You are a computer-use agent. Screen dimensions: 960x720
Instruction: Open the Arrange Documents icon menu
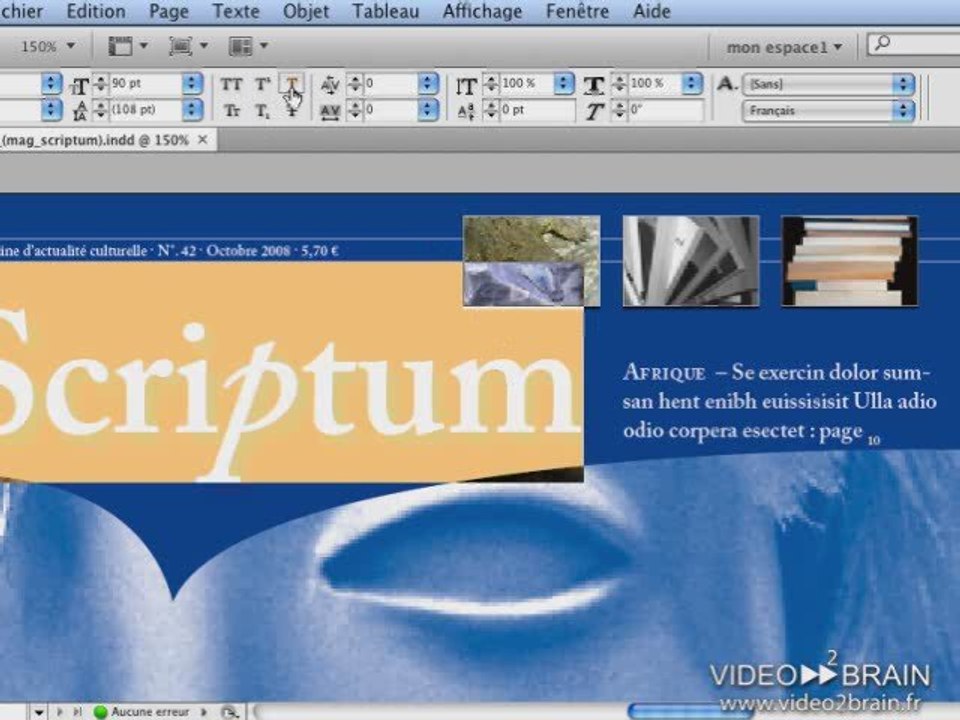point(248,46)
